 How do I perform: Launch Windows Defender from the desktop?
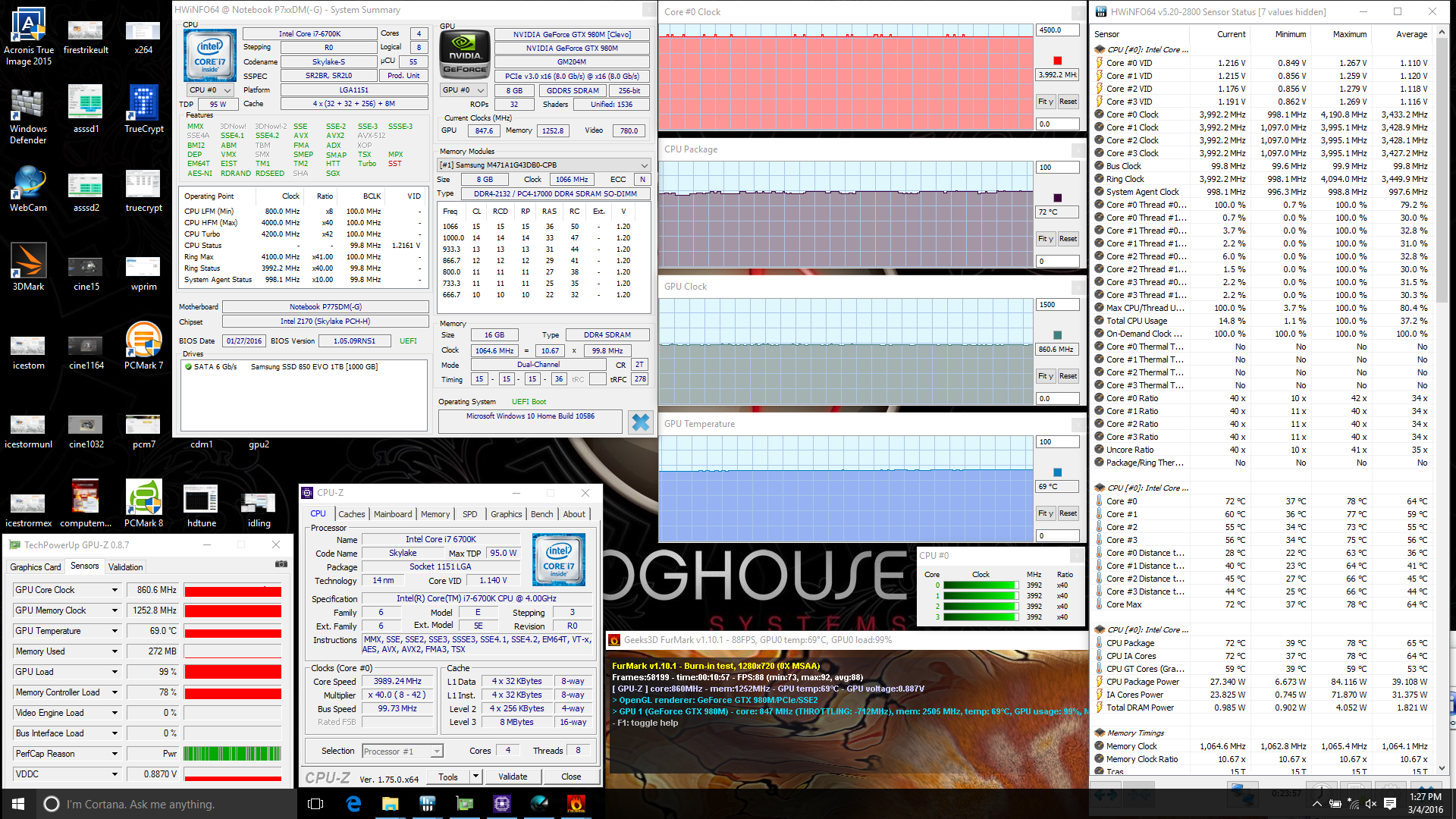pyautogui.click(x=29, y=115)
